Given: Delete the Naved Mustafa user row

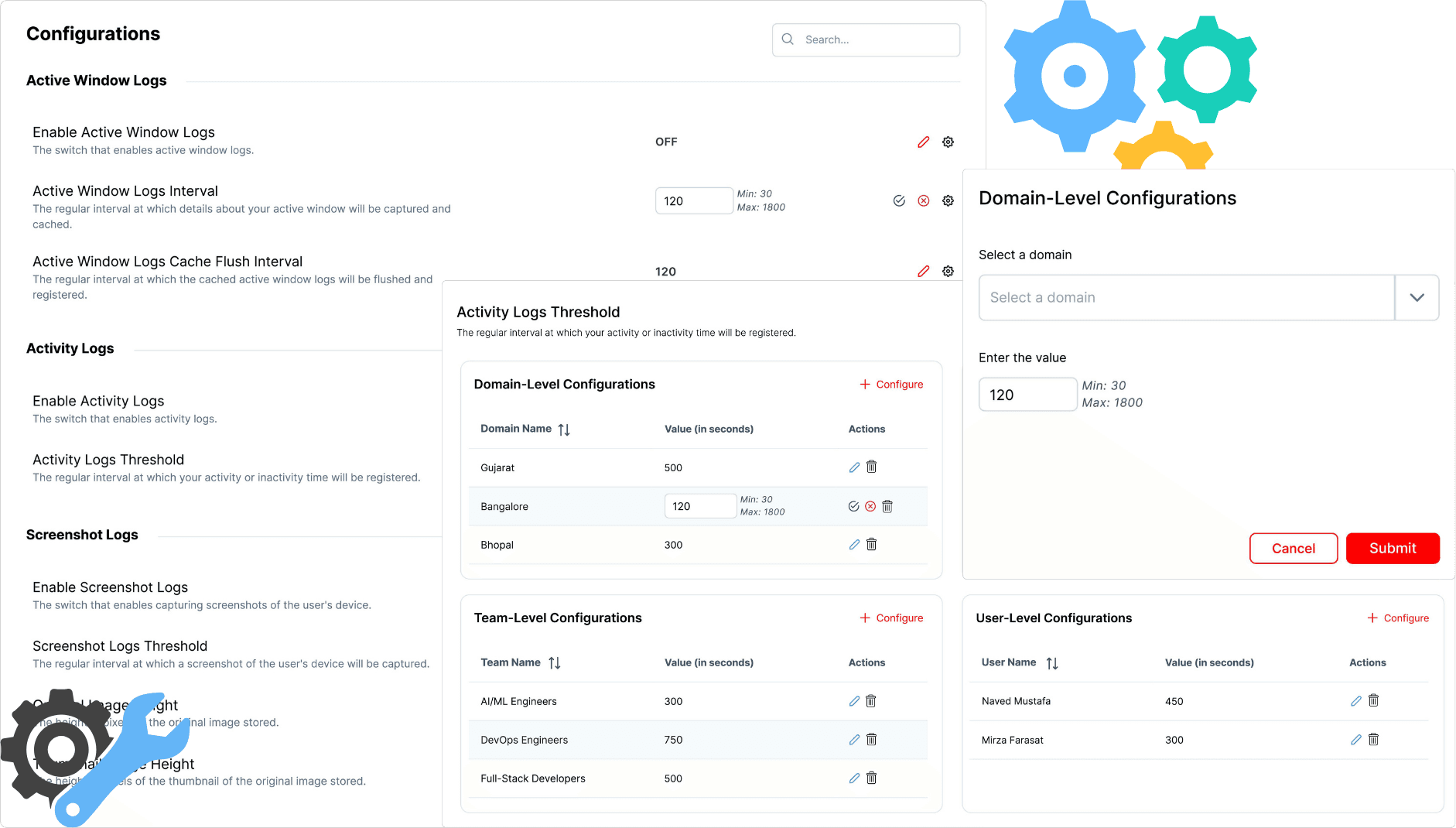Looking at the screenshot, I should pos(1373,700).
